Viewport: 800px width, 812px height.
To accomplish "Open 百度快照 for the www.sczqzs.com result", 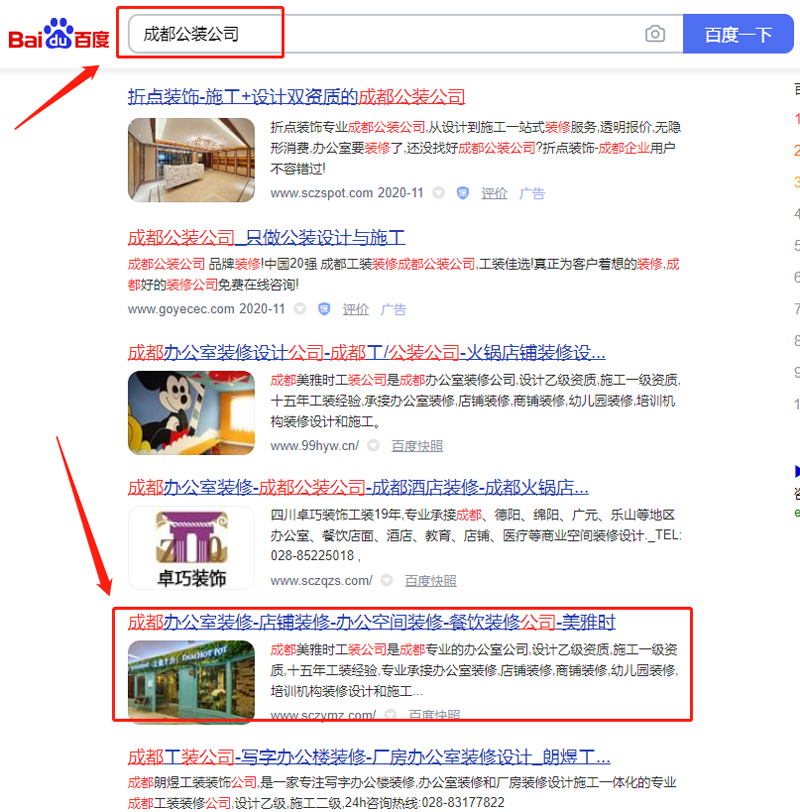I will tap(431, 580).
